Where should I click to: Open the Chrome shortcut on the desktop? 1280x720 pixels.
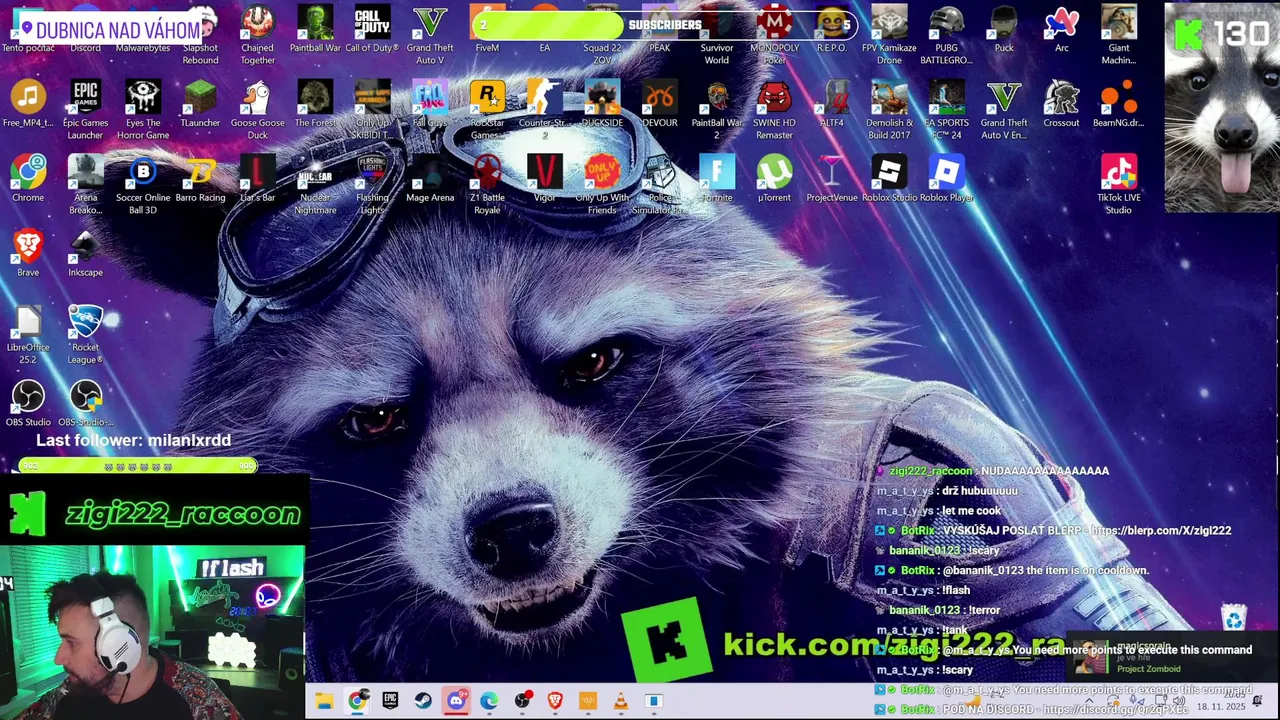tap(28, 180)
